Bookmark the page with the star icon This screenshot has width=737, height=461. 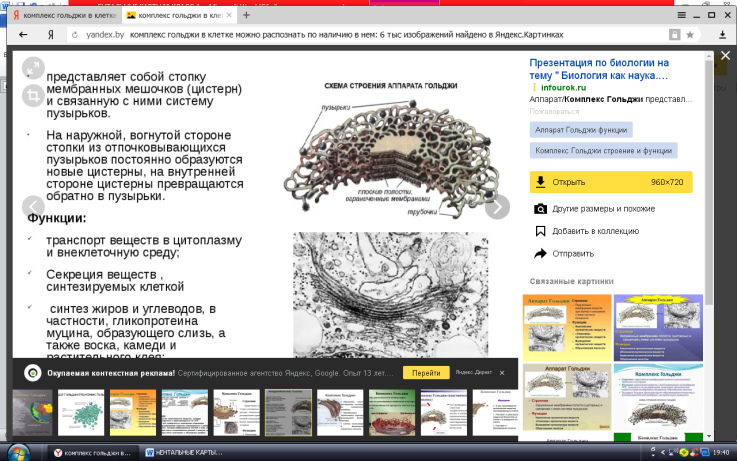tap(690, 34)
